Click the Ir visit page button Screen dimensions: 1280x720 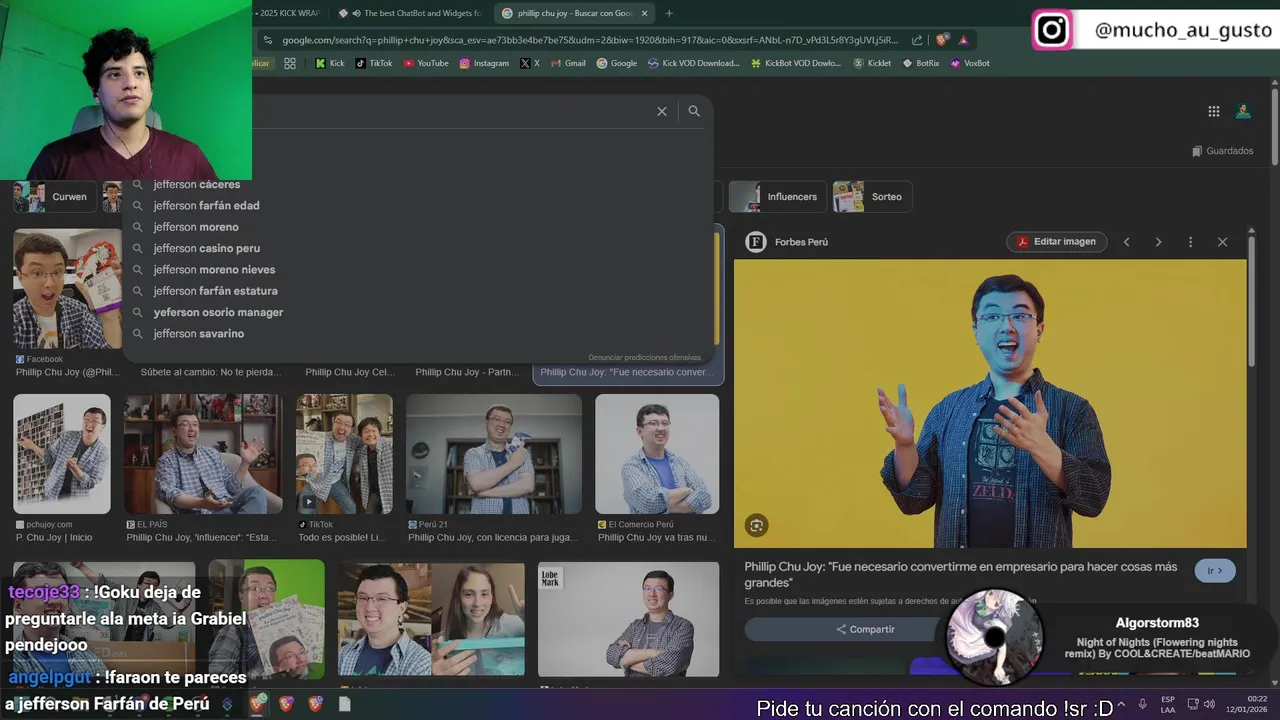1215,571
